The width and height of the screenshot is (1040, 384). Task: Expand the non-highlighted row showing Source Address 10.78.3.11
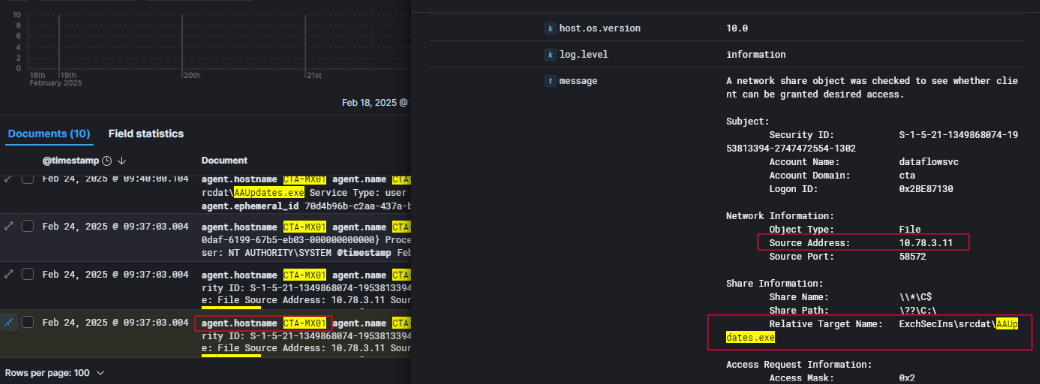[x=9, y=275]
